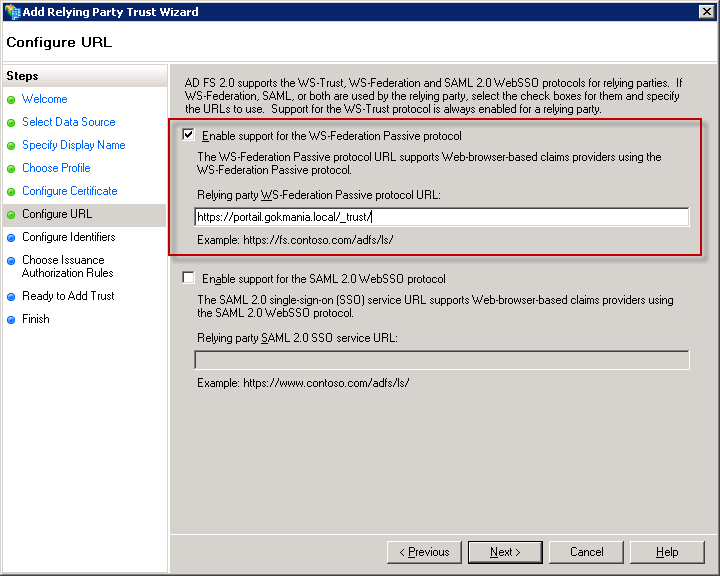Click 'Relying party WS-Federation Passive protocol URL:' label
The height and width of the screenshot is (576, 720).
319,195
